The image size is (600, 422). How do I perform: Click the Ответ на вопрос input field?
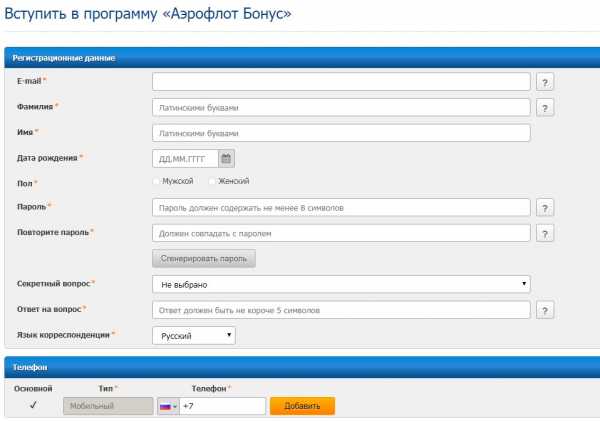pyautogui.click(x=340, y=310)
